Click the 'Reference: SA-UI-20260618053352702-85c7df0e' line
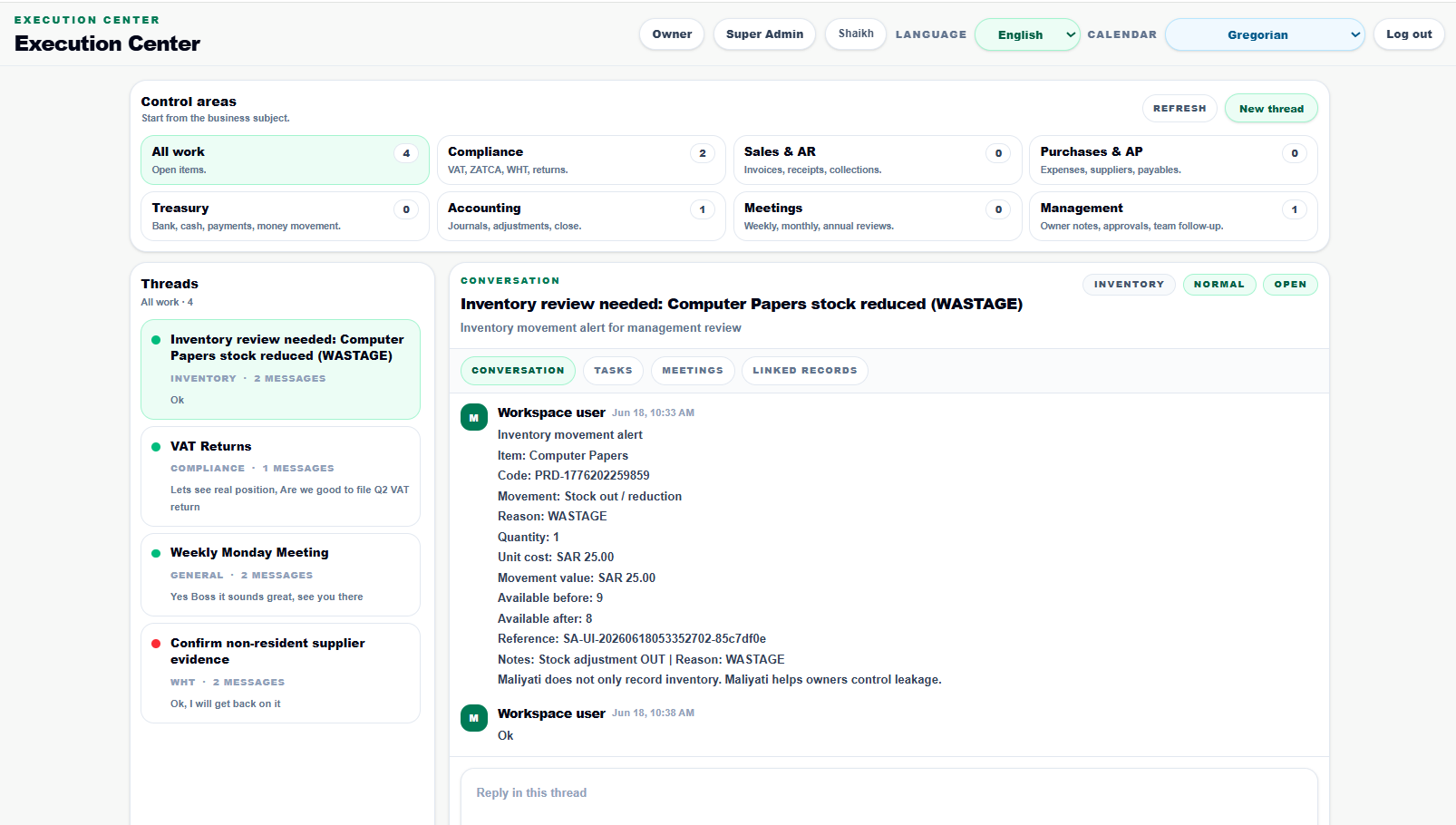Image resolution: width=1456 pixels, height=825 pixels. pyautogui.click(x=632, y=638)
